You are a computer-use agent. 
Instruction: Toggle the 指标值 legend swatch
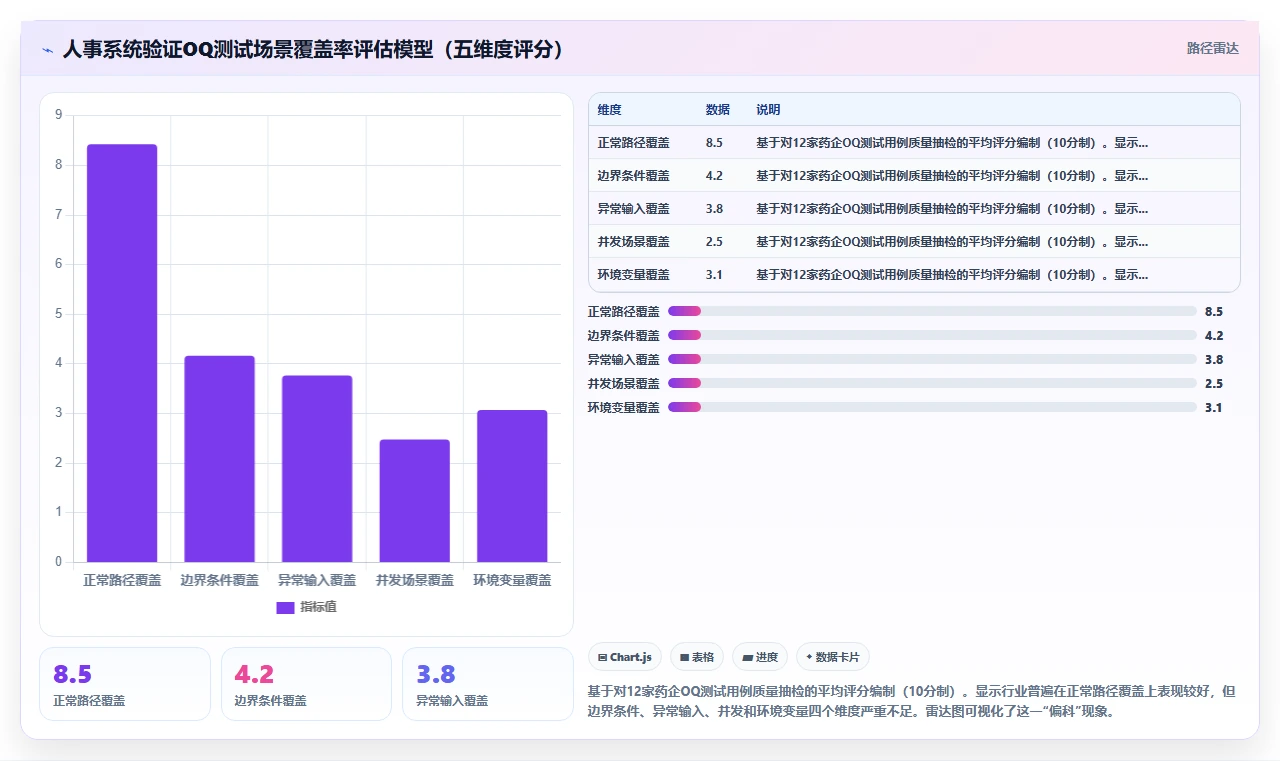(x=285, y=607)
